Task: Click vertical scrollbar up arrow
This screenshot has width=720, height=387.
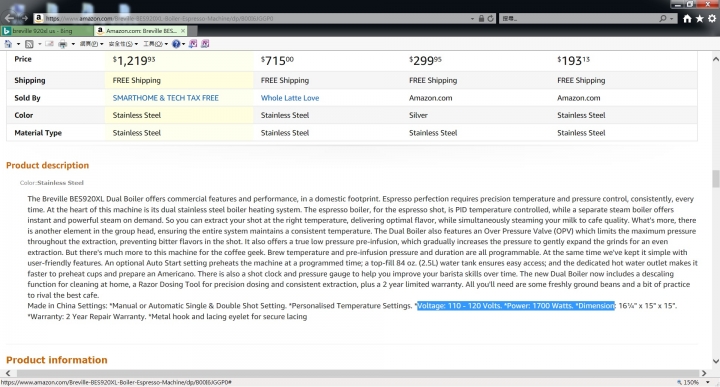Action: [x=715, y=59]
